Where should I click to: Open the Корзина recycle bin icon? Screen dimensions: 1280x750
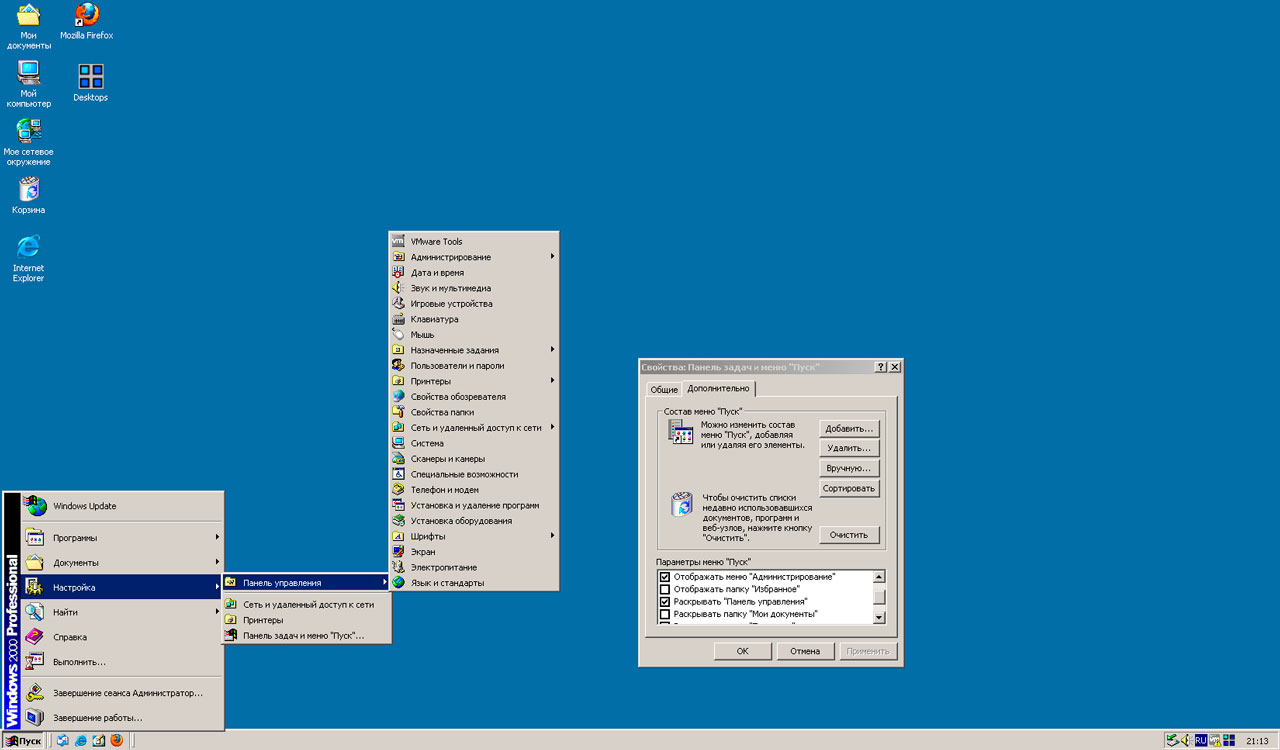[28, 190]
